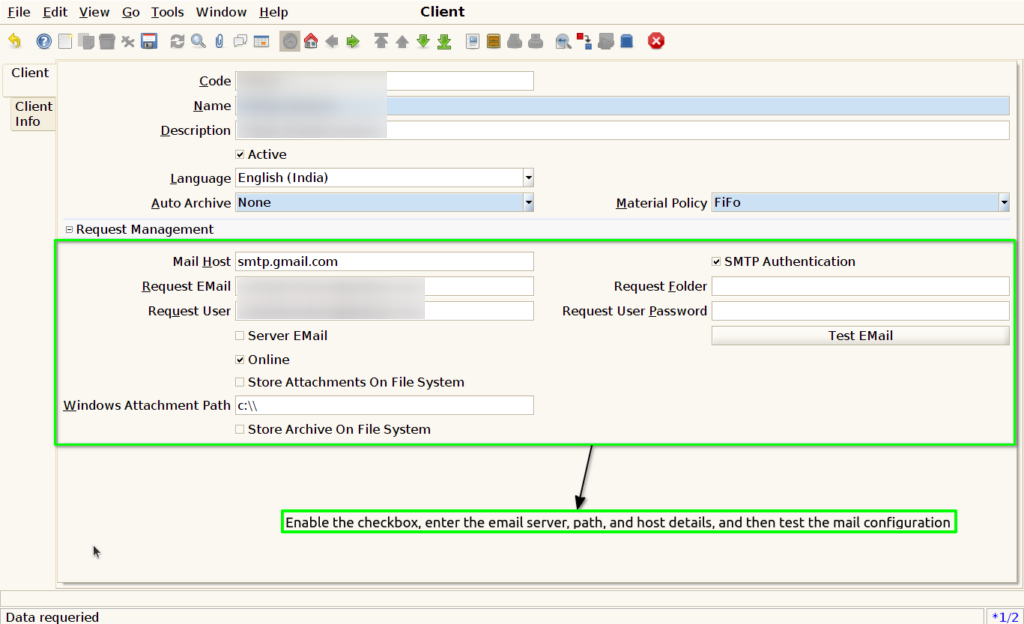Click the Request User Password field
Screen dimensions: 1024x624
[x=860, y=311]
